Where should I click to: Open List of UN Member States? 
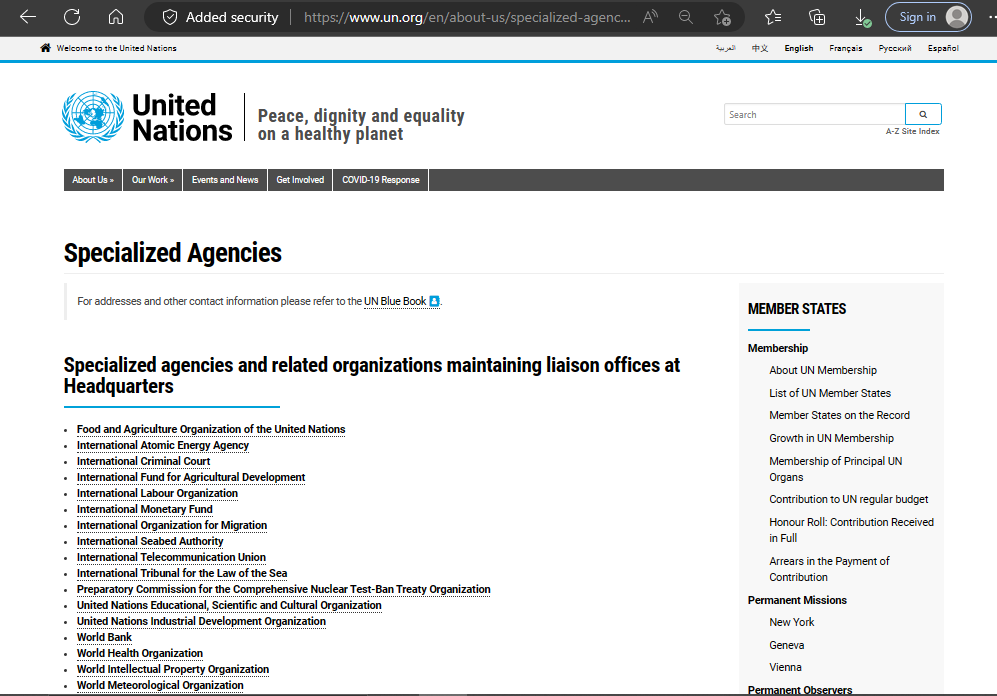point(830,393)
